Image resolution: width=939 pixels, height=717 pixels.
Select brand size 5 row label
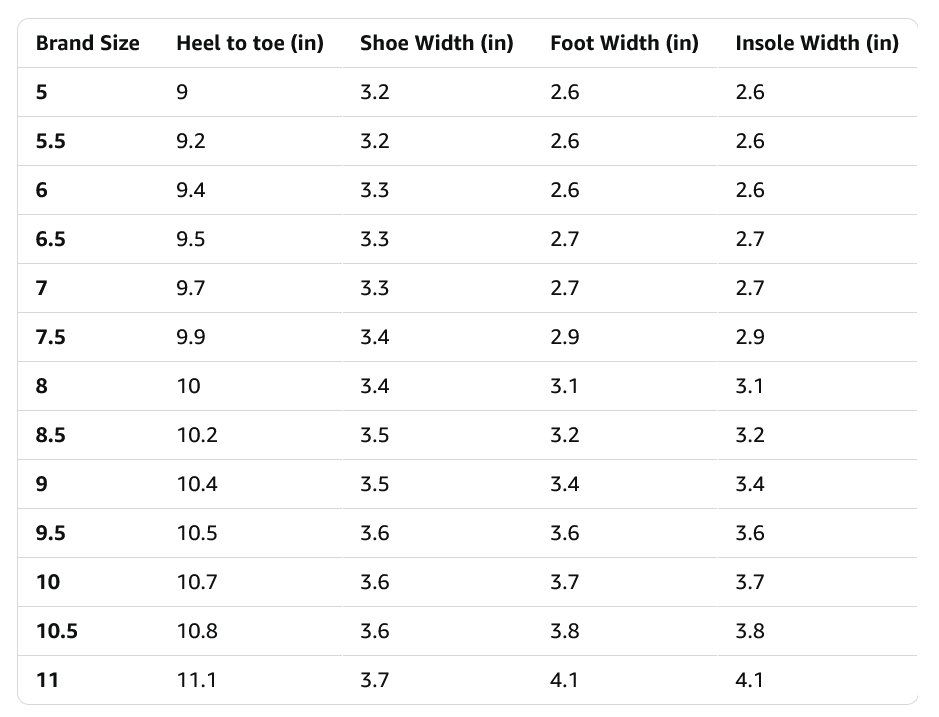(x=41, y=92)
